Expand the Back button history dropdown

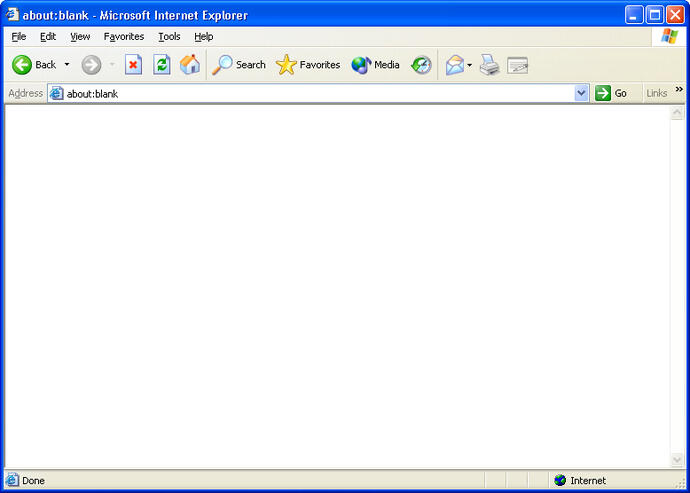click(x=67, y=65)
